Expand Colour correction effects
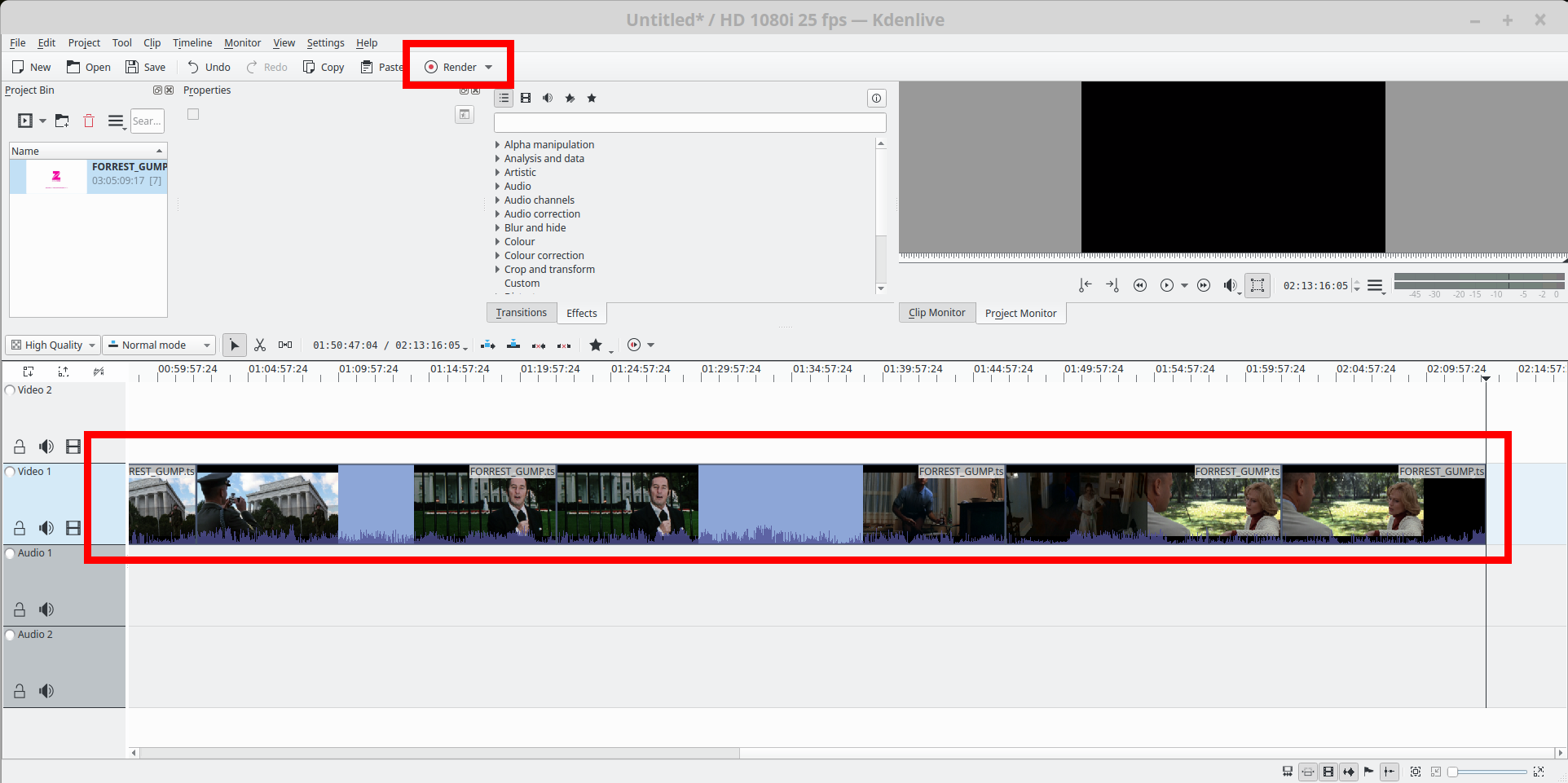The height and width of the screenshot is (783, 1568). click(497, 256)
